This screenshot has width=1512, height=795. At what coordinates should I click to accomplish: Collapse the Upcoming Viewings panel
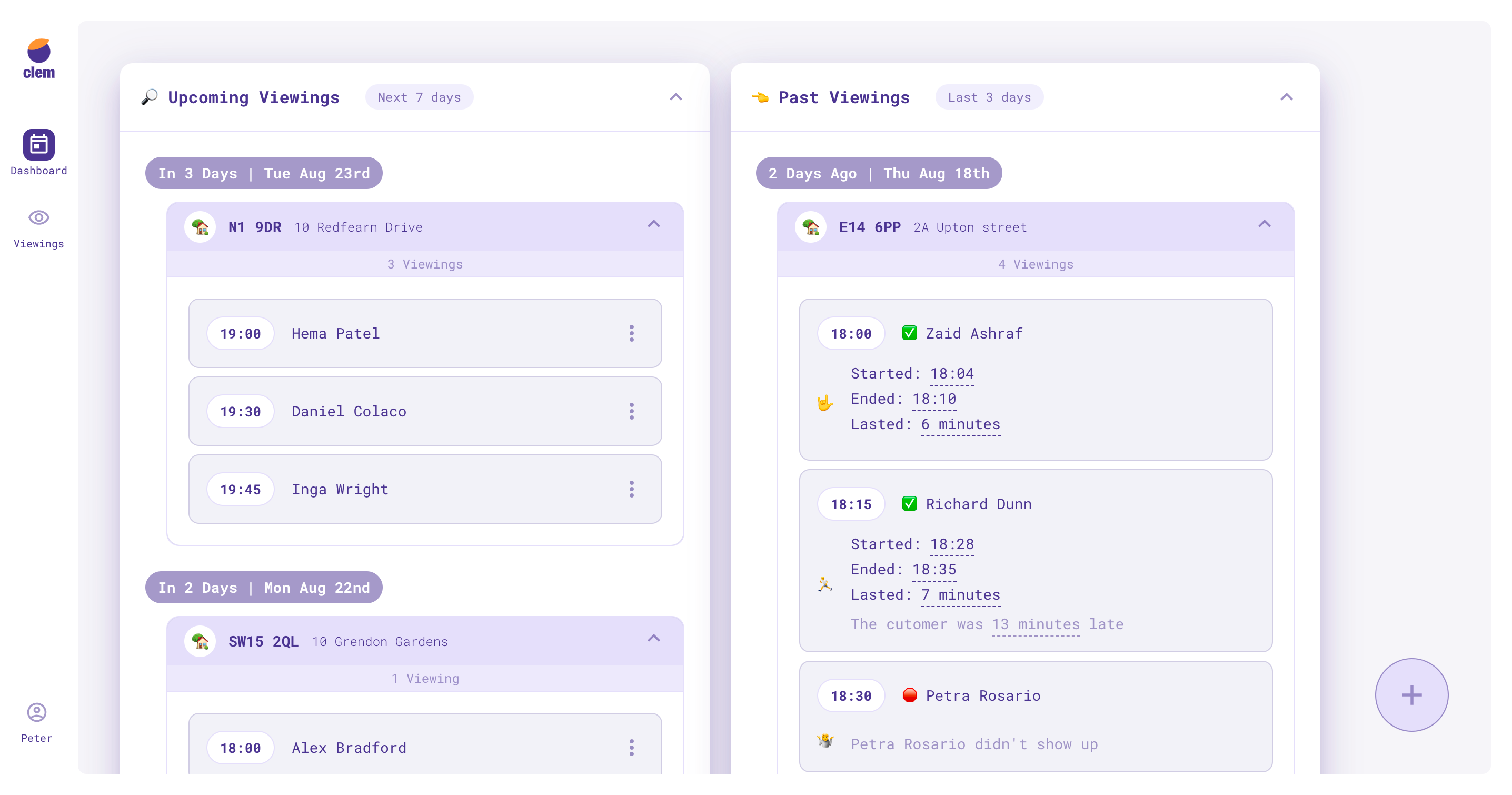(675, 97)
